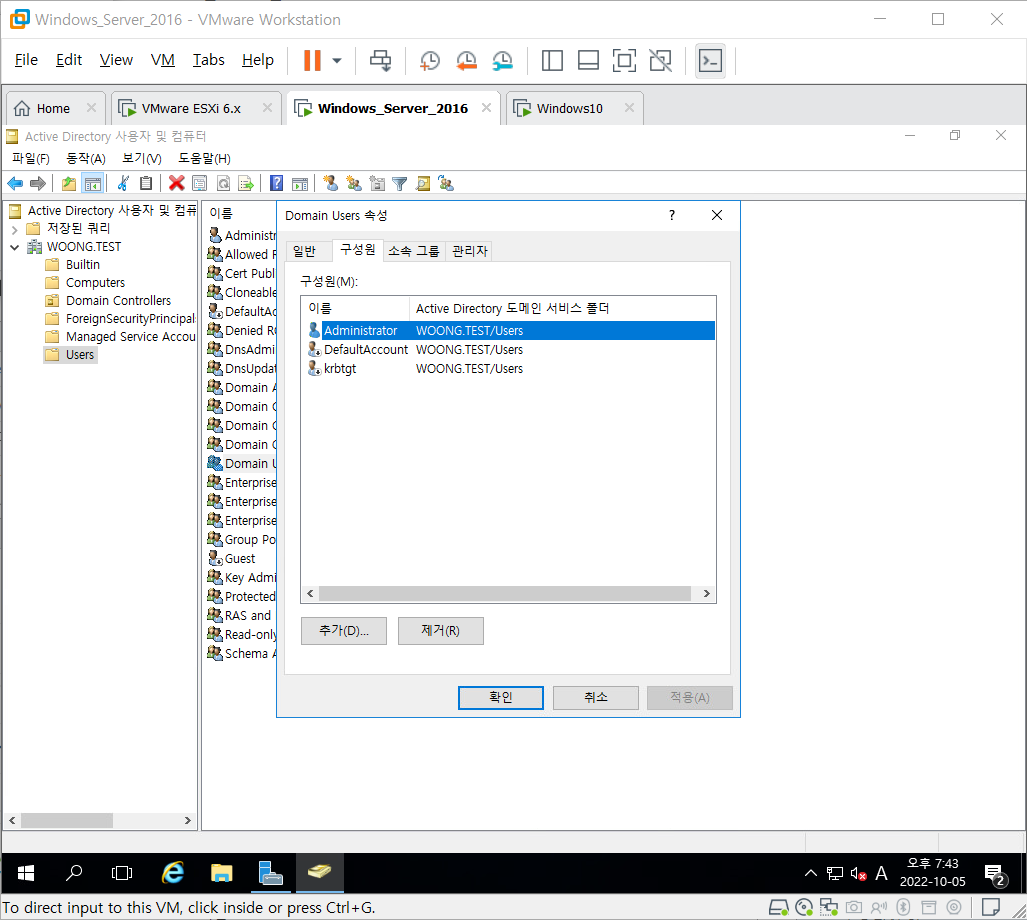
Task: Click the 취소 button
Action: (596, 697)
